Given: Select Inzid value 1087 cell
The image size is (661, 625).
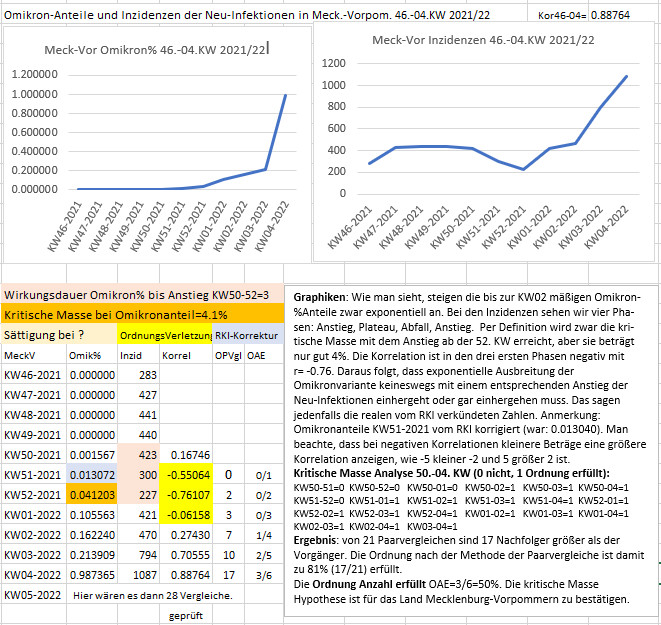Looking at the screenshot, I should pos(138,575).
